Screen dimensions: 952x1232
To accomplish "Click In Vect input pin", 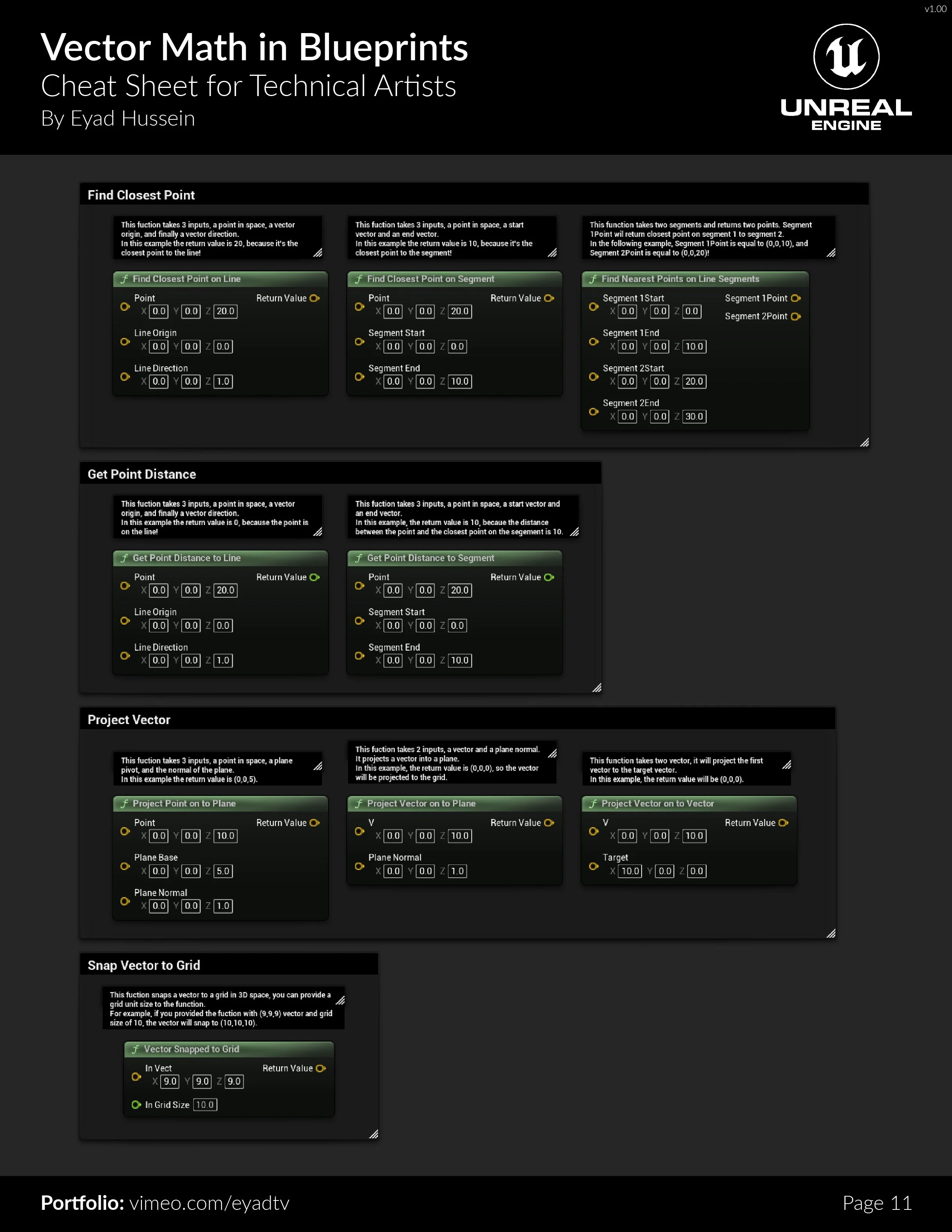I will [136, 1076].
